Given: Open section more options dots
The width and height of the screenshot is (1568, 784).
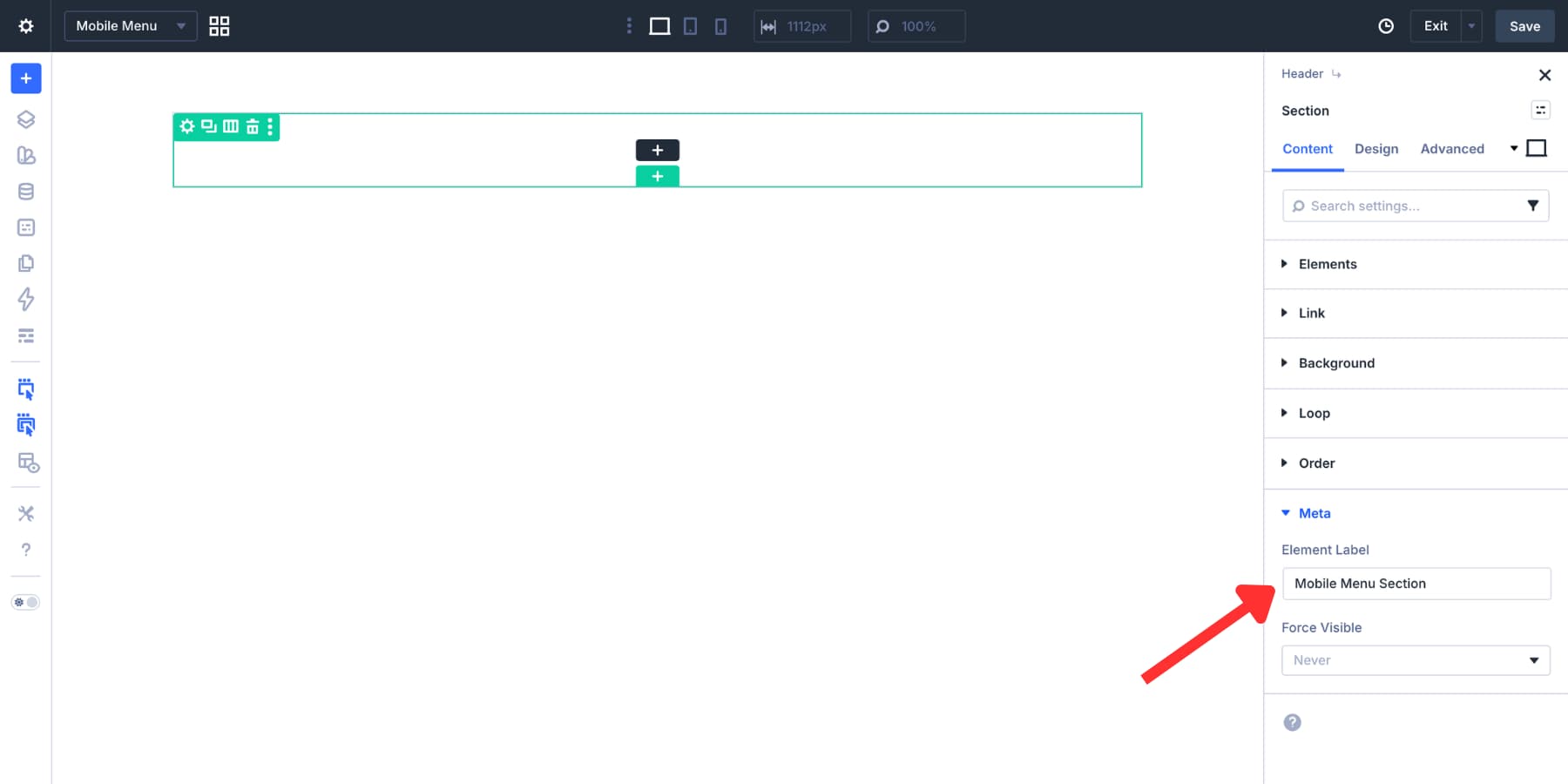Looking at the screenshot, I should coord(270,126).
